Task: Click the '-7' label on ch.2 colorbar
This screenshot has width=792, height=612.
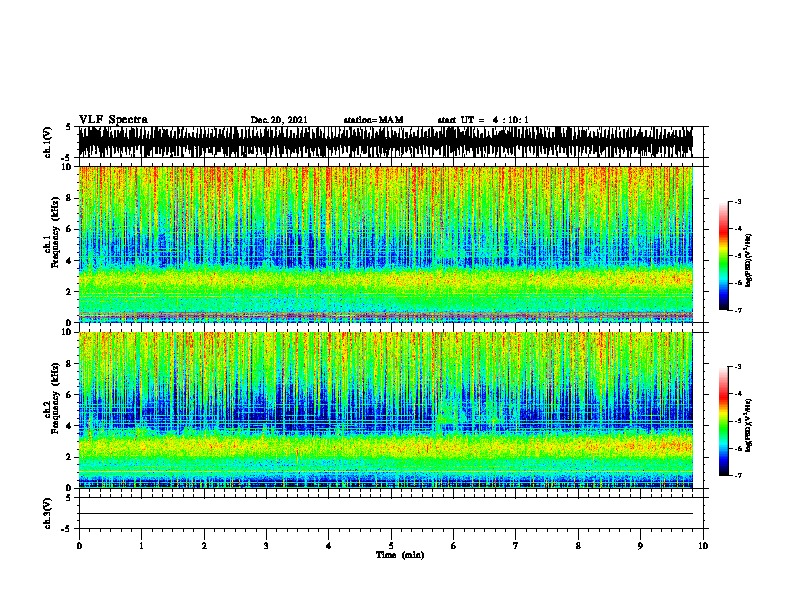Action: click(x=738, y=475)
